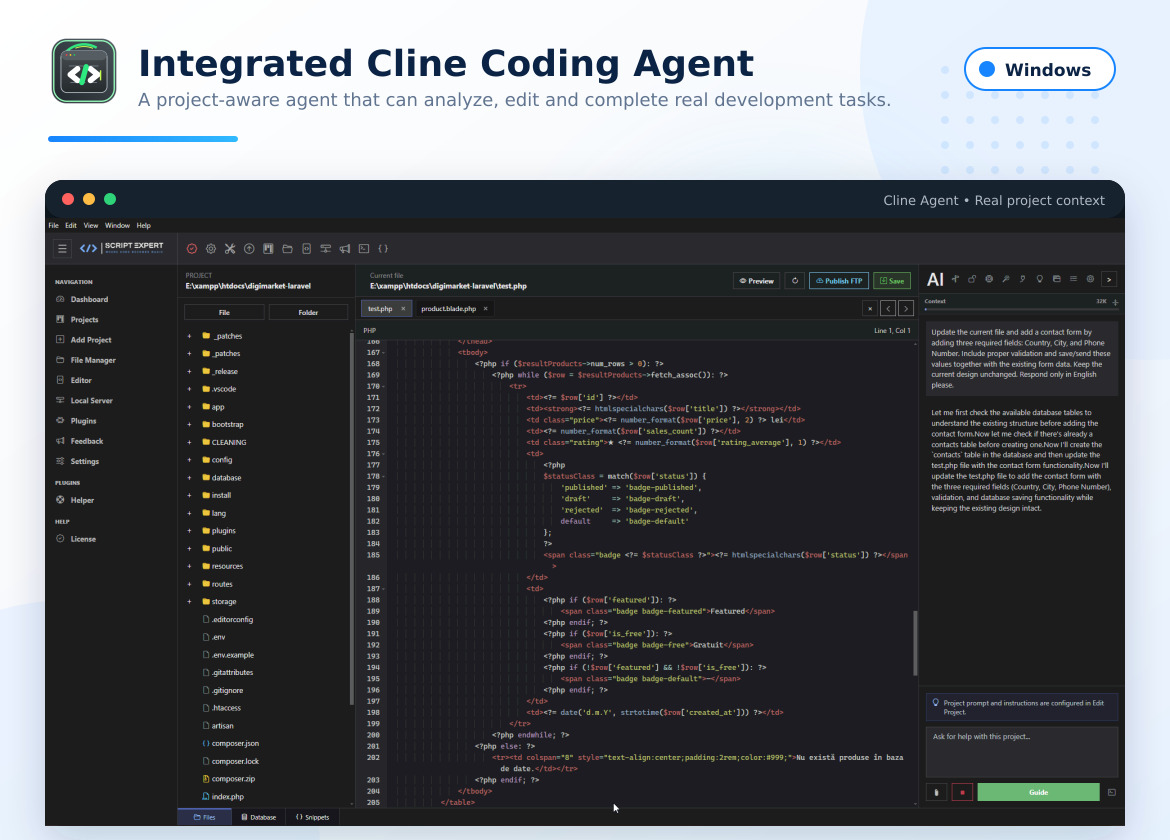Open the File menu

click(x=54, y=225)
